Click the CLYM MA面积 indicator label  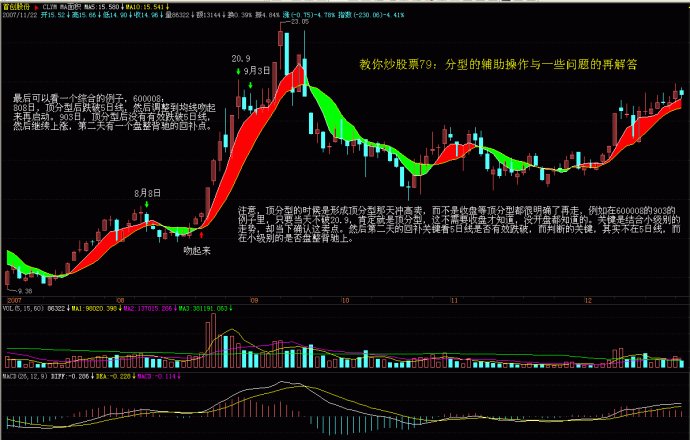(x=63, y=7)
